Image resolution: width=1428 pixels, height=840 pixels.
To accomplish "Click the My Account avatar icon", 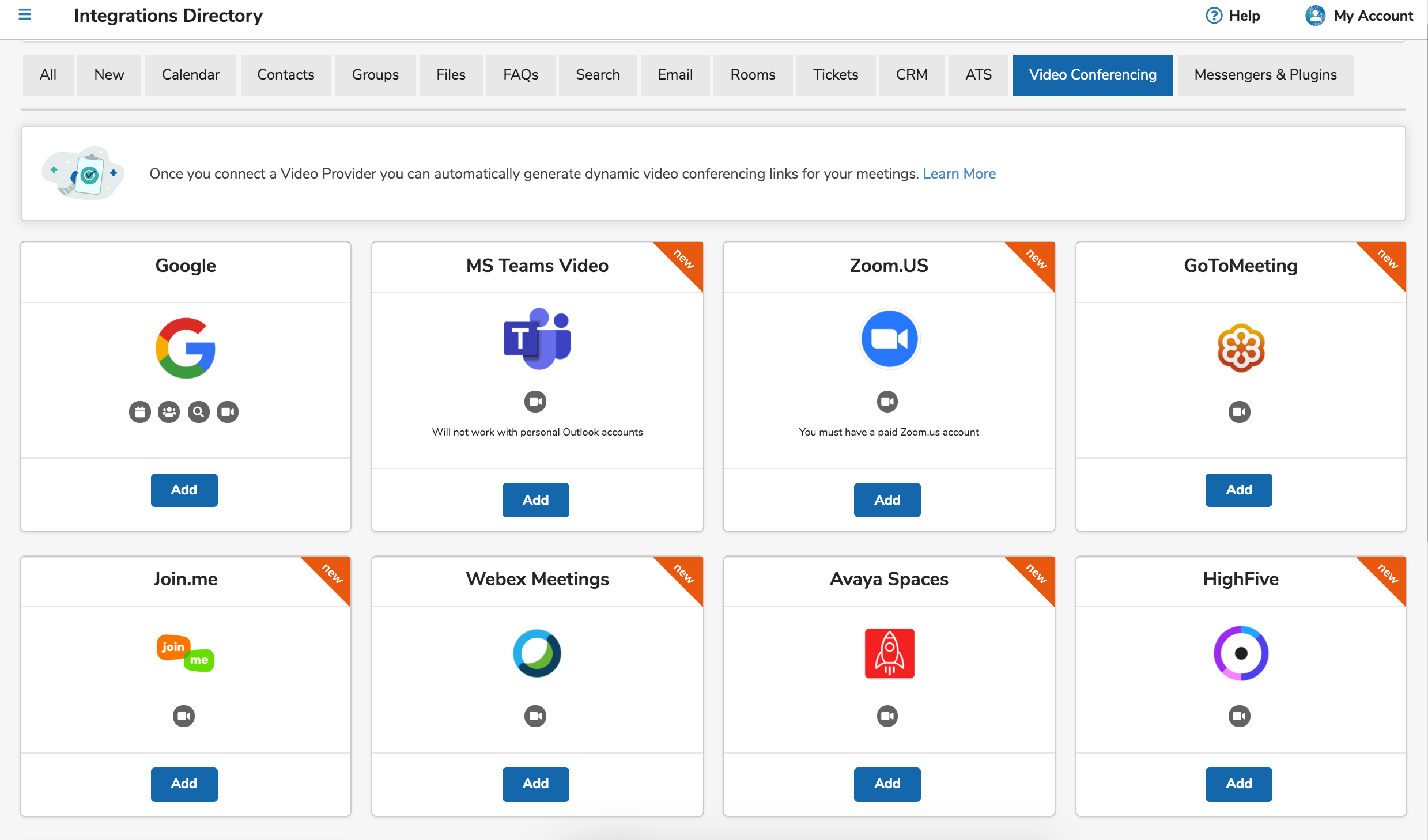I will coord(1315,16).
